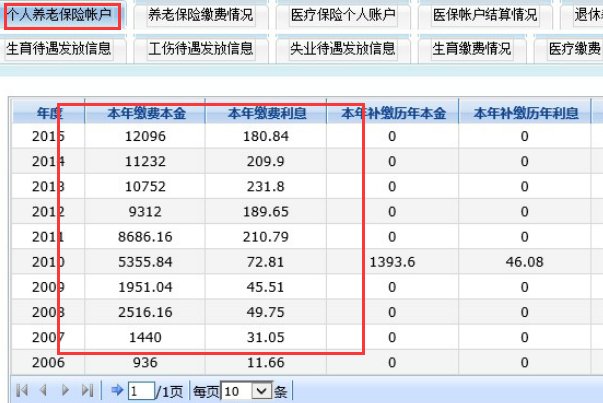
Task: Select the 2011 year cell
Action: coord(48,237)
